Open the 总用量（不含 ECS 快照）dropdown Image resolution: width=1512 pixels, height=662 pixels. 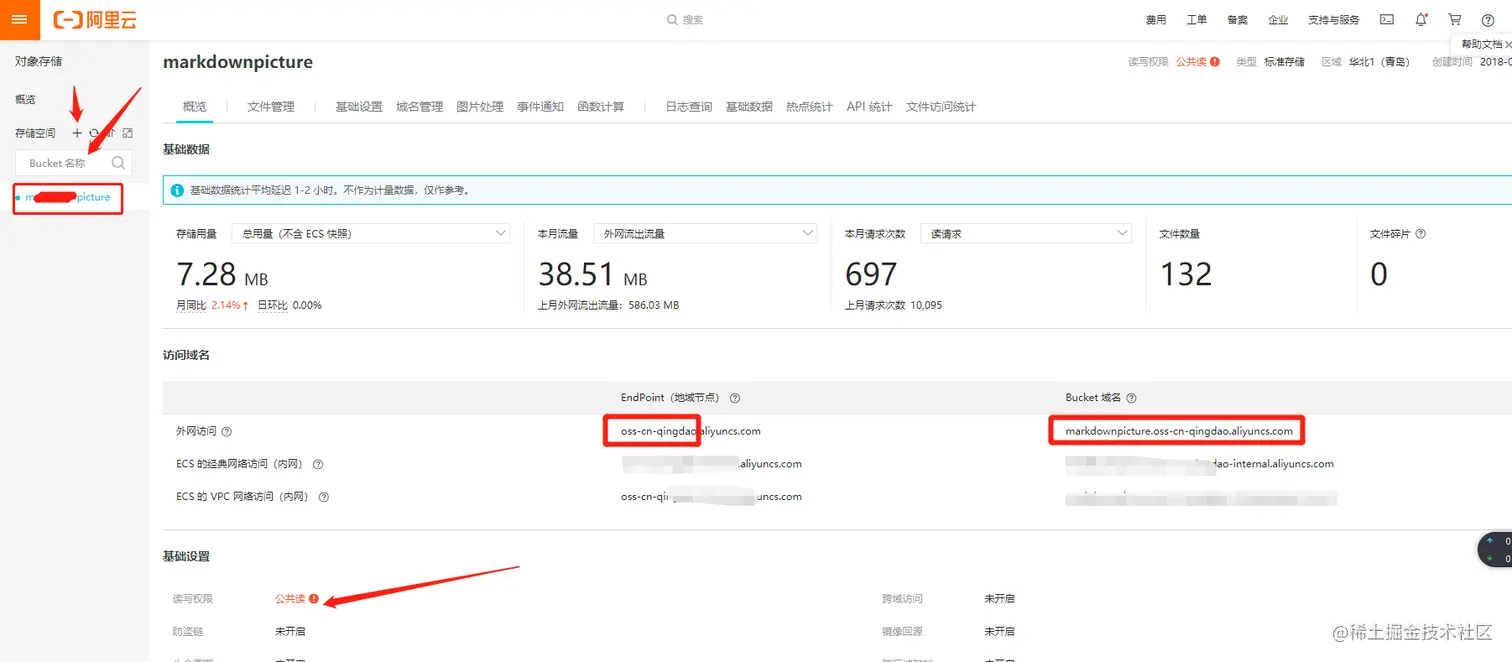[371, 233]
